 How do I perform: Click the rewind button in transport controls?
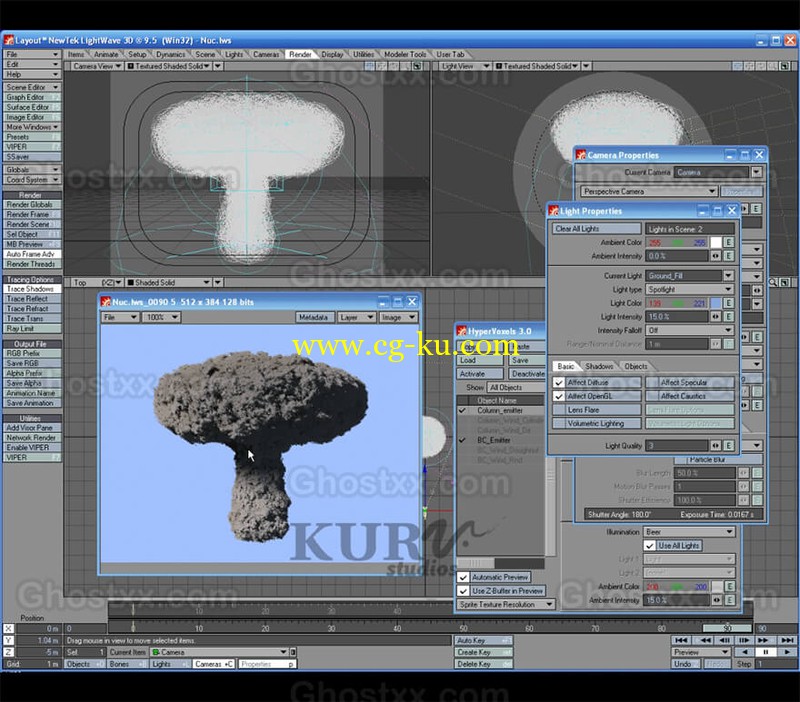[x=705, y=640]
